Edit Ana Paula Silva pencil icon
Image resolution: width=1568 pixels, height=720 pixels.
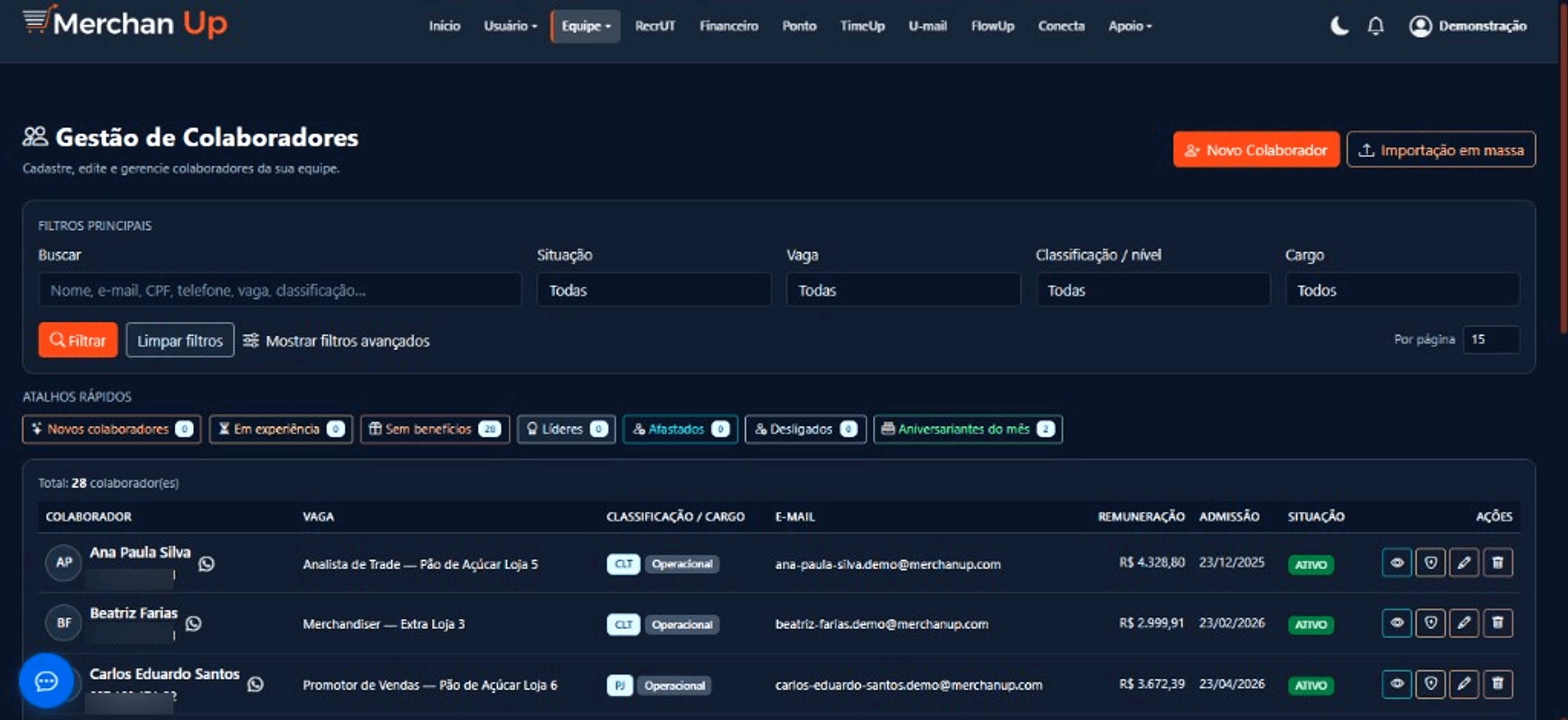pos(1464,562)
